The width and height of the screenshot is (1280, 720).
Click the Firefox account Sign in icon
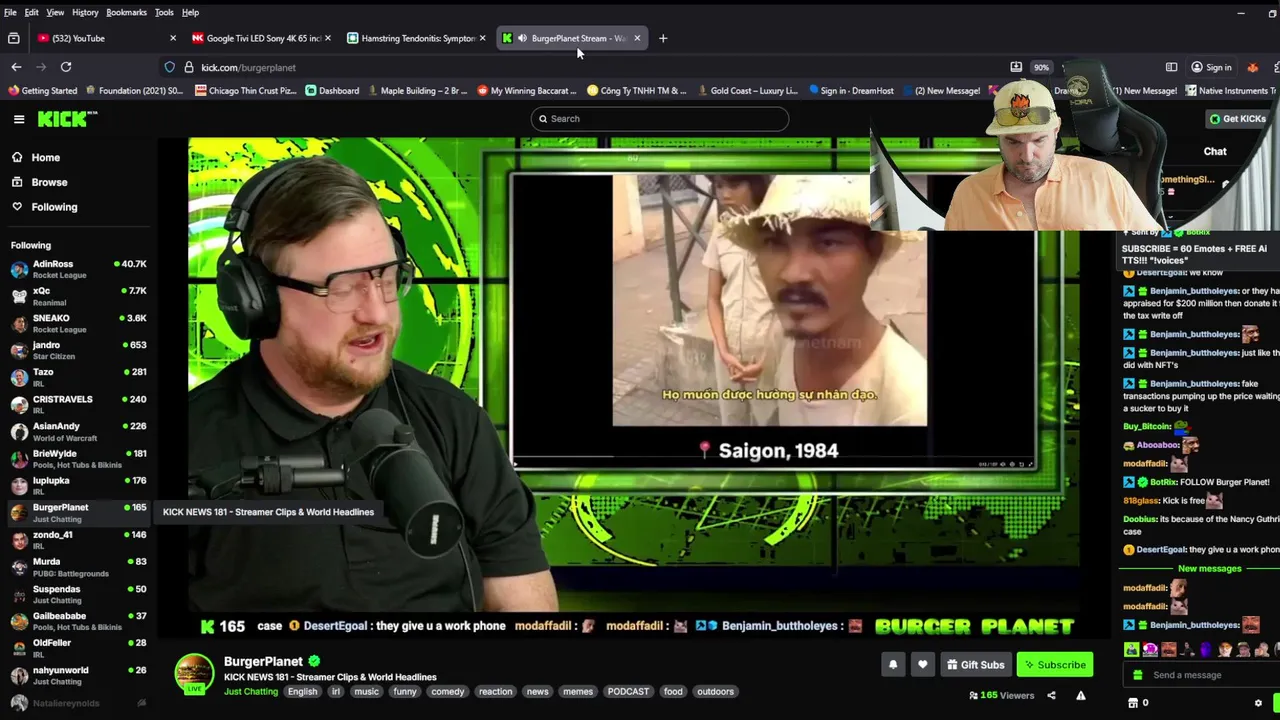(x=1210, y=67)
